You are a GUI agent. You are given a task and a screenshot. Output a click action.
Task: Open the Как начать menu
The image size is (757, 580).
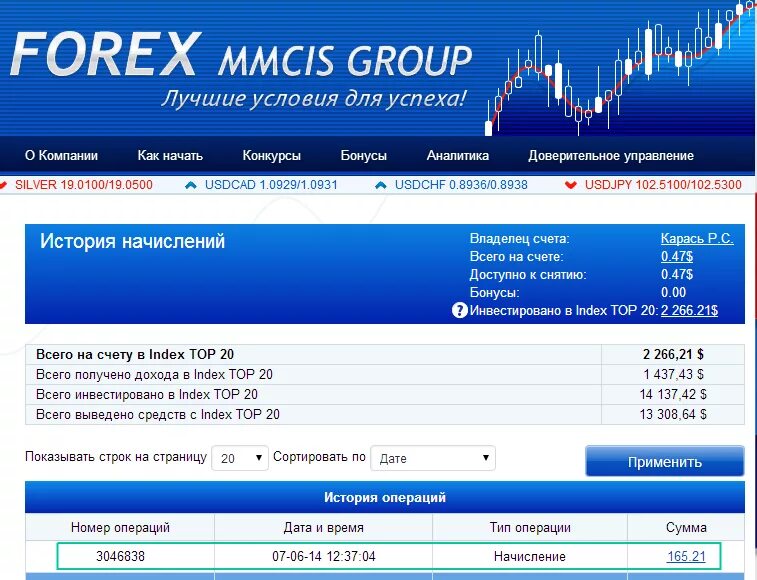[170, 156]
